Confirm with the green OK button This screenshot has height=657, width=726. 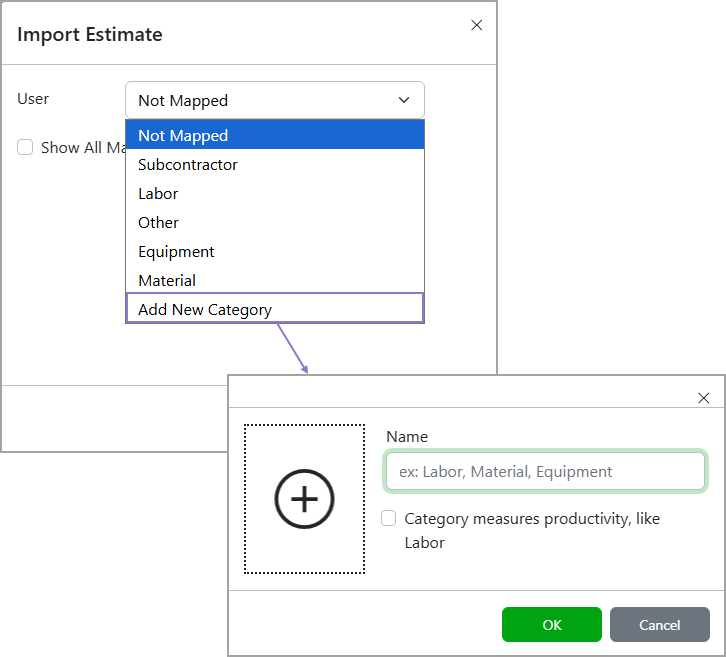click(x=551, y=625)
